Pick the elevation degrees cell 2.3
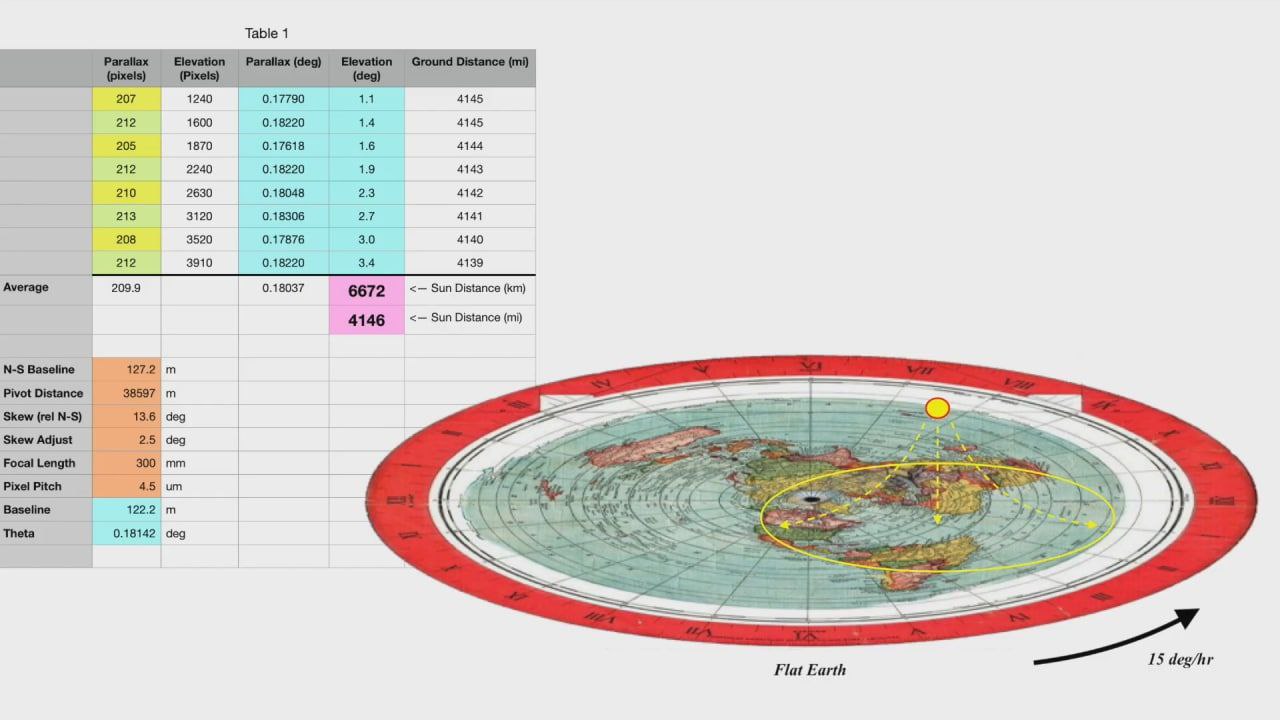This screenshot has width=1280, height=720. coord(367,193)
